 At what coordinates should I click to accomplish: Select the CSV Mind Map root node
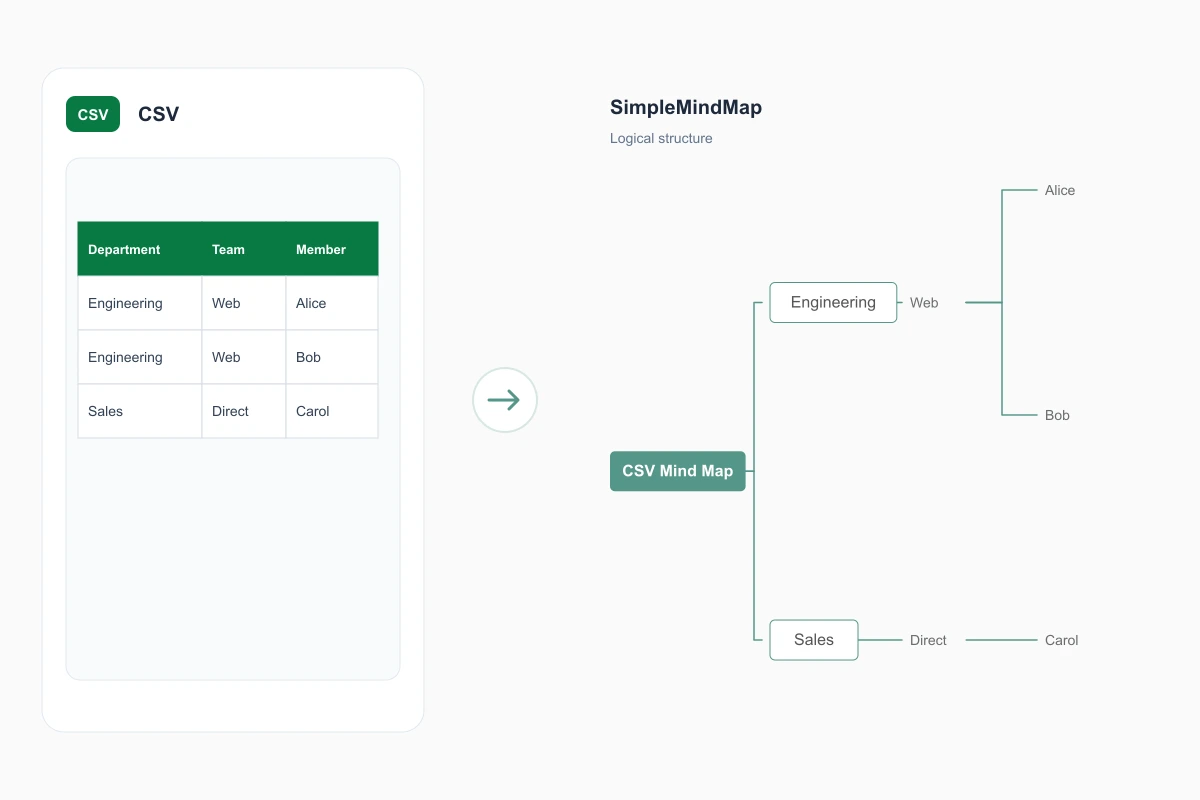(678, 471)
